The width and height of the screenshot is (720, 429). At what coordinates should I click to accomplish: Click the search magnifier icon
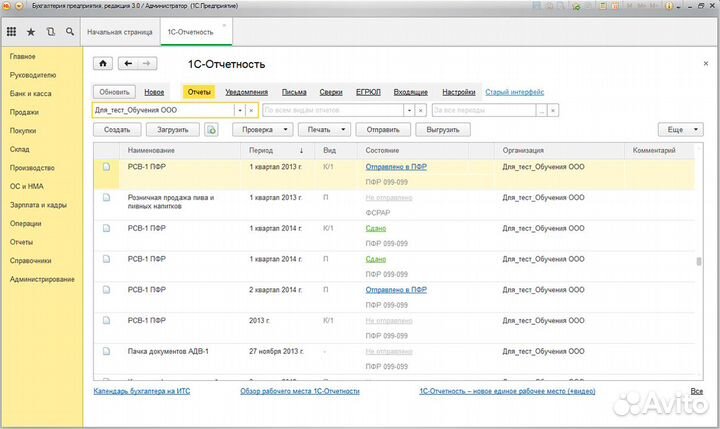(69, 32)
